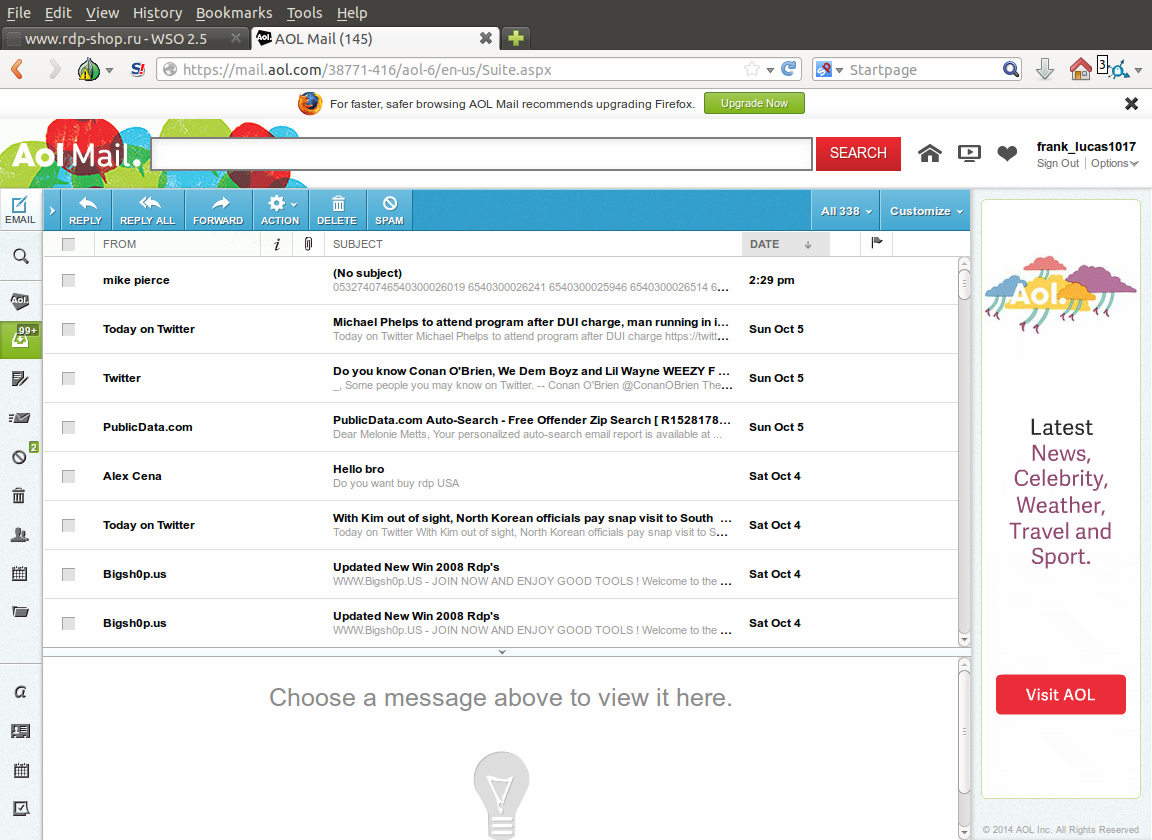This screenshot has height=840, width=1152.
Task: Open the Action gear dropdown
Action: pyautogui.click(x=280, y=210)
